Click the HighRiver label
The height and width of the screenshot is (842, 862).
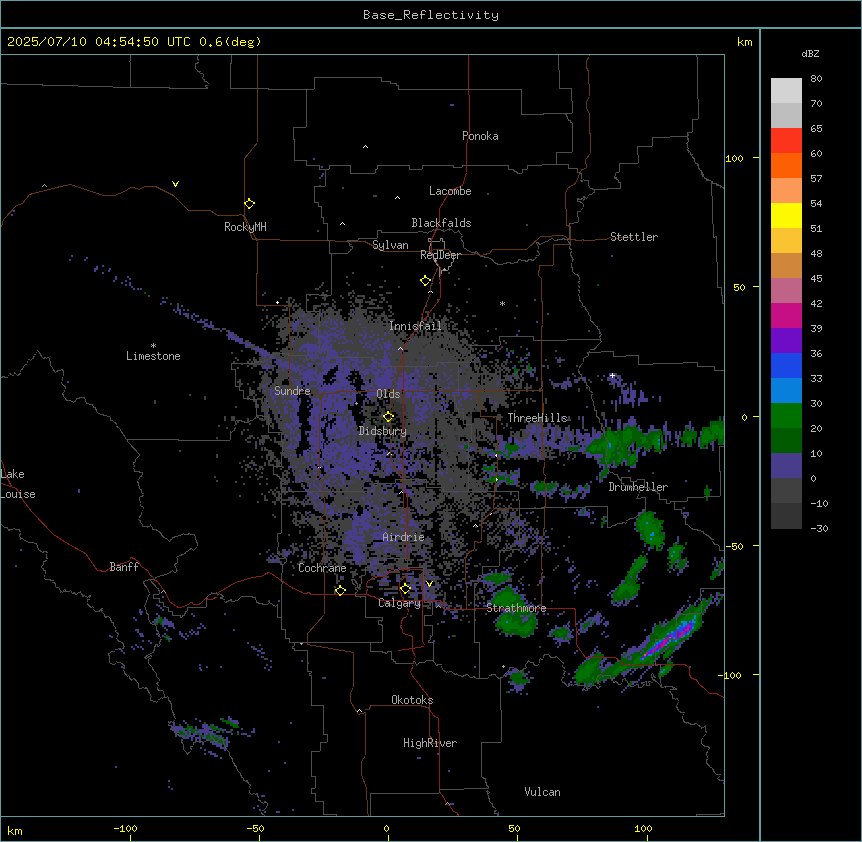pos(430,743)
